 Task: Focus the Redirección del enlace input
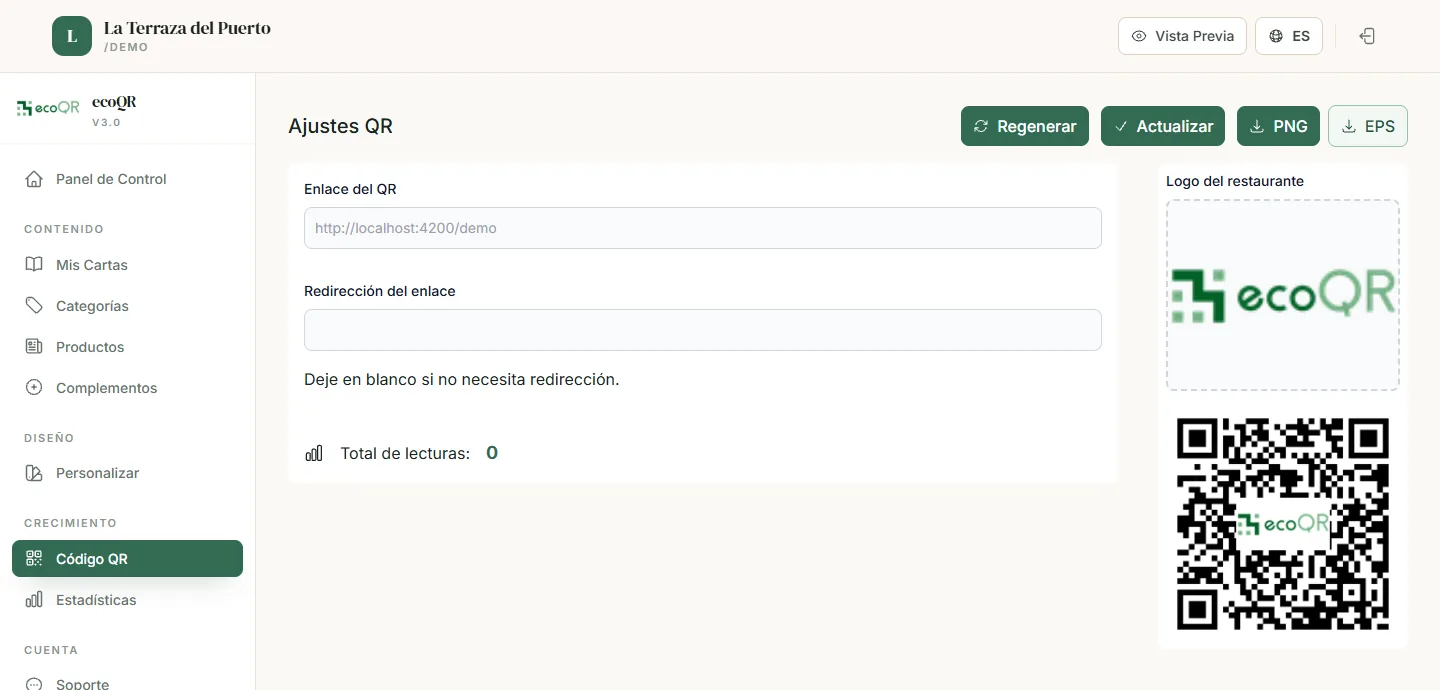[703, 330]
